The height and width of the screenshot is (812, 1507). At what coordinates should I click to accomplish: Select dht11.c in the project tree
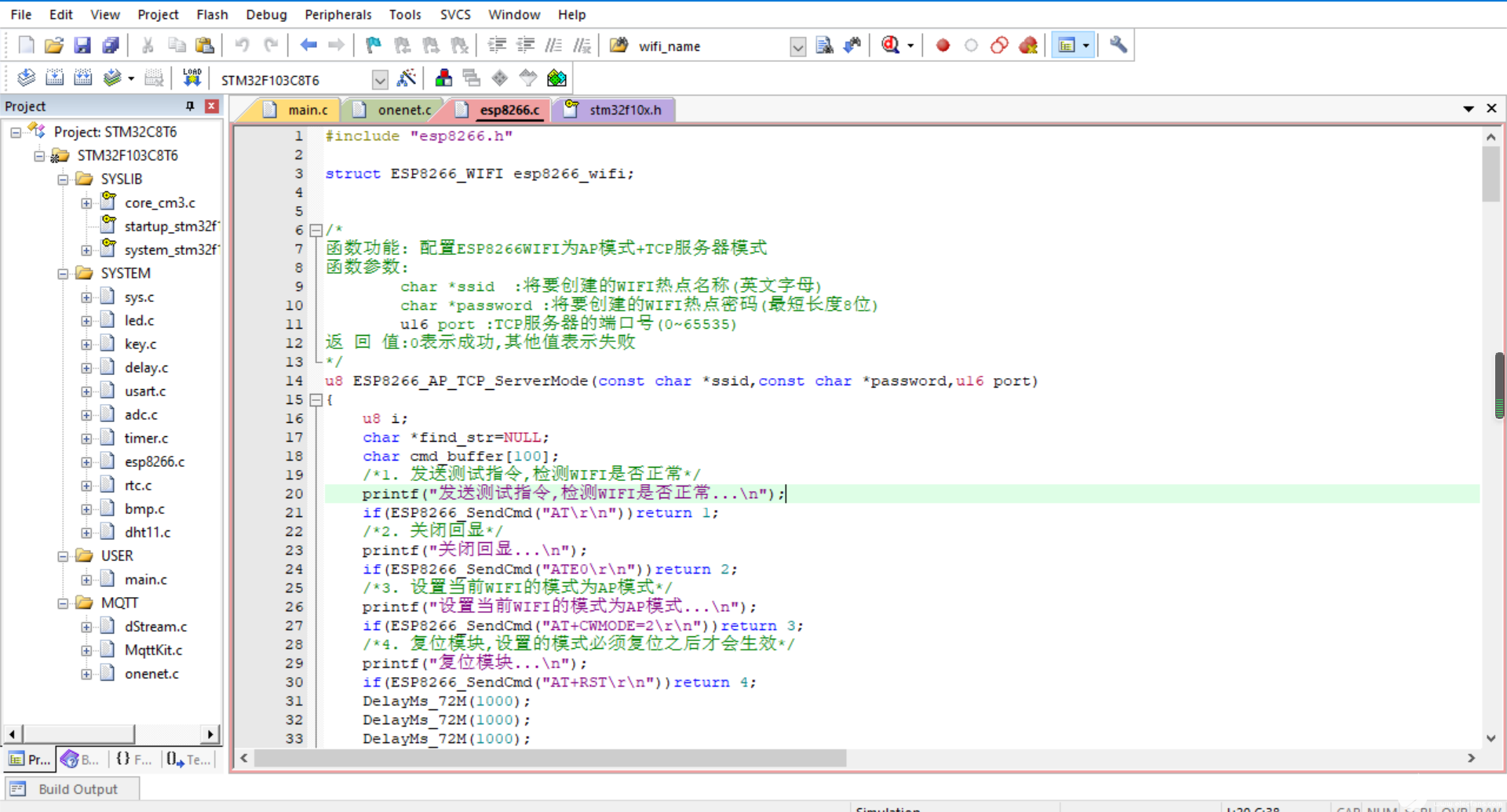click(147, 532)
